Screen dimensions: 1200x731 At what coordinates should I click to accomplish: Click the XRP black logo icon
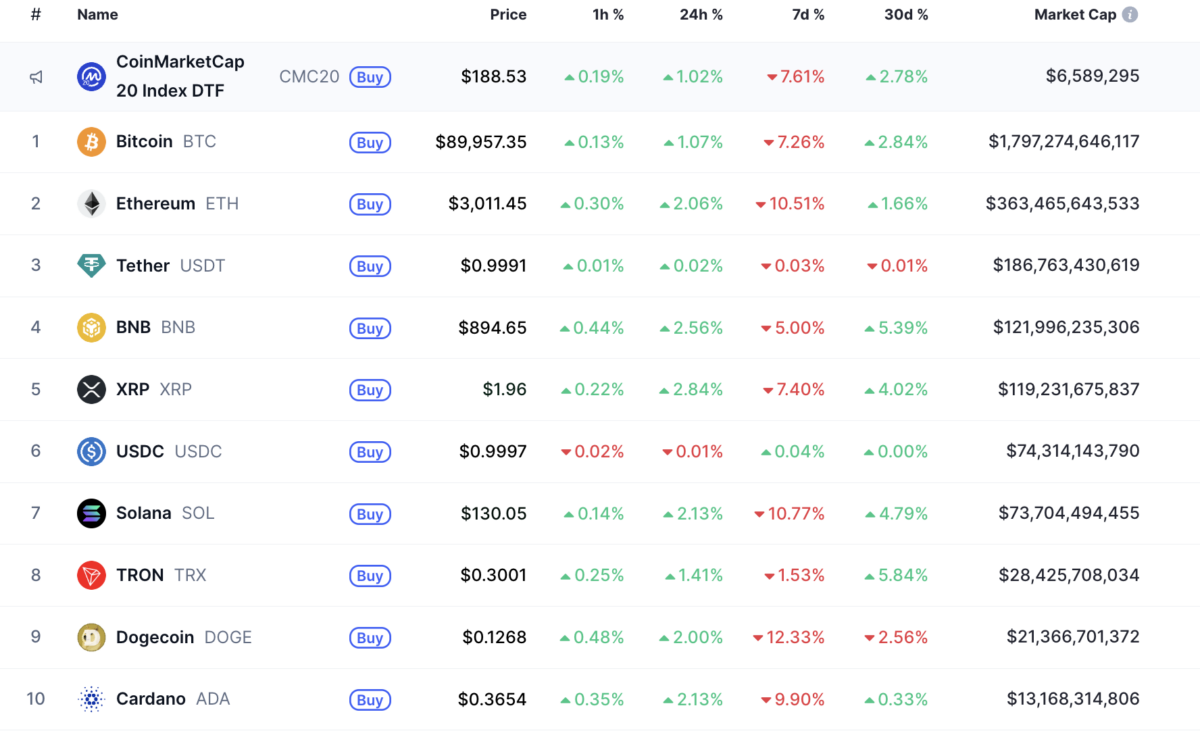pyautogui.click(x=91, y=390)
